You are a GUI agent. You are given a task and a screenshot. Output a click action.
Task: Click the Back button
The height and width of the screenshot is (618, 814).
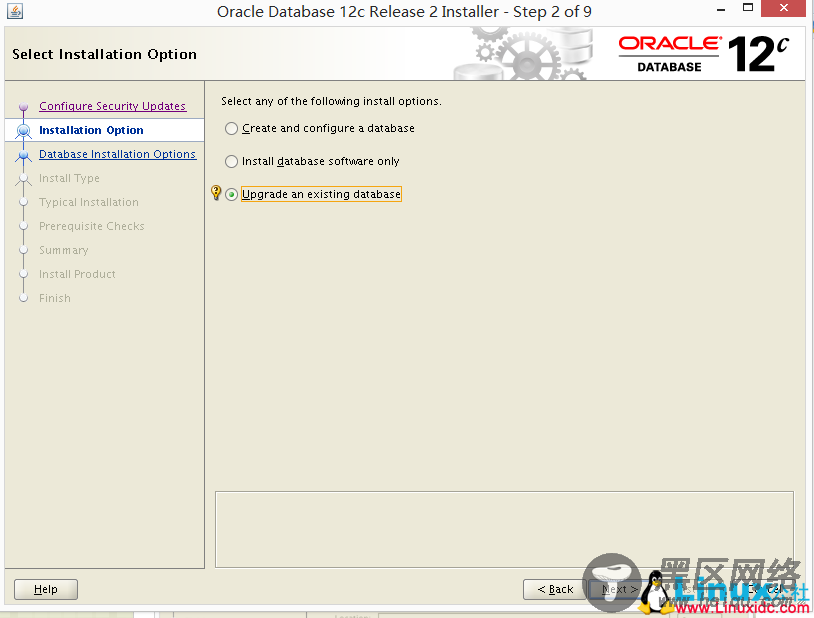(555, 589)
